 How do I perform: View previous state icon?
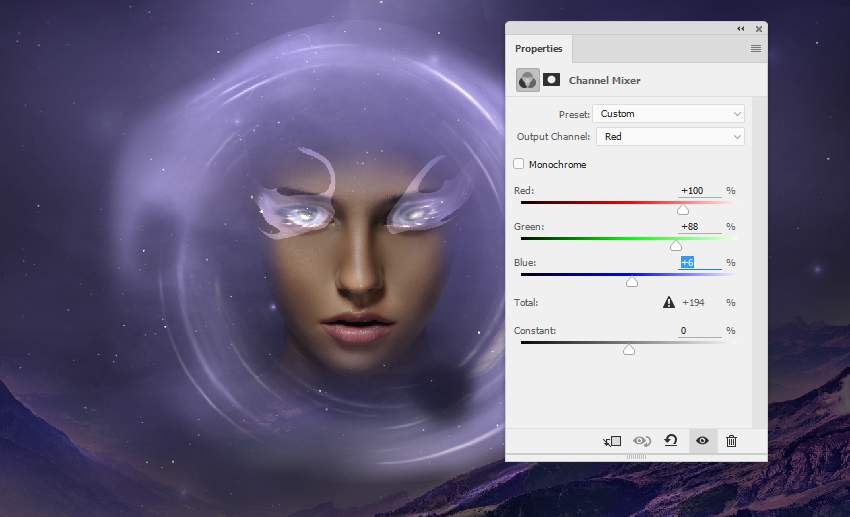click(x=642, y=441)
